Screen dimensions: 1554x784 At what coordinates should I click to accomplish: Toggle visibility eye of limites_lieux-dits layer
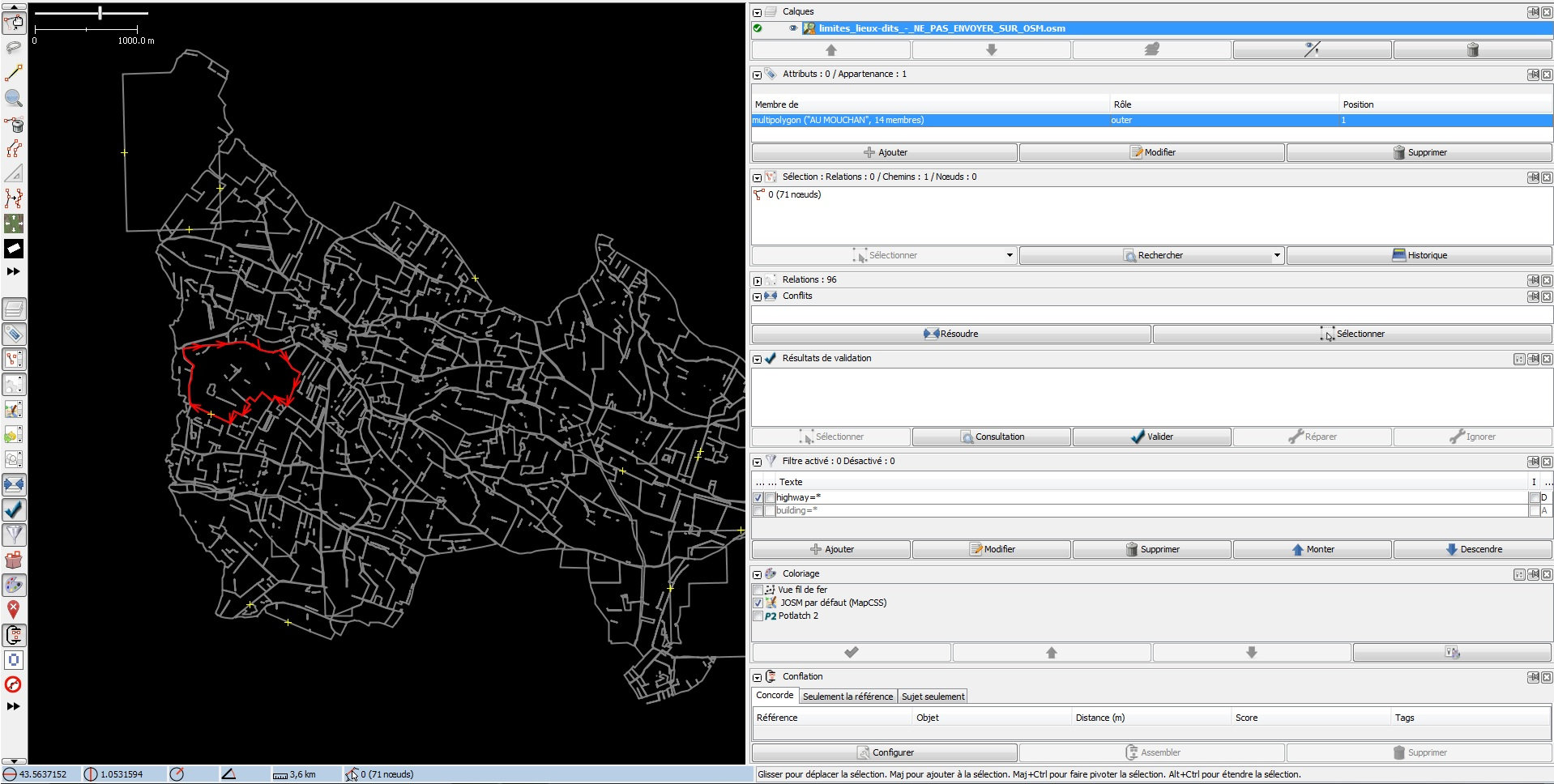[793, 28]
